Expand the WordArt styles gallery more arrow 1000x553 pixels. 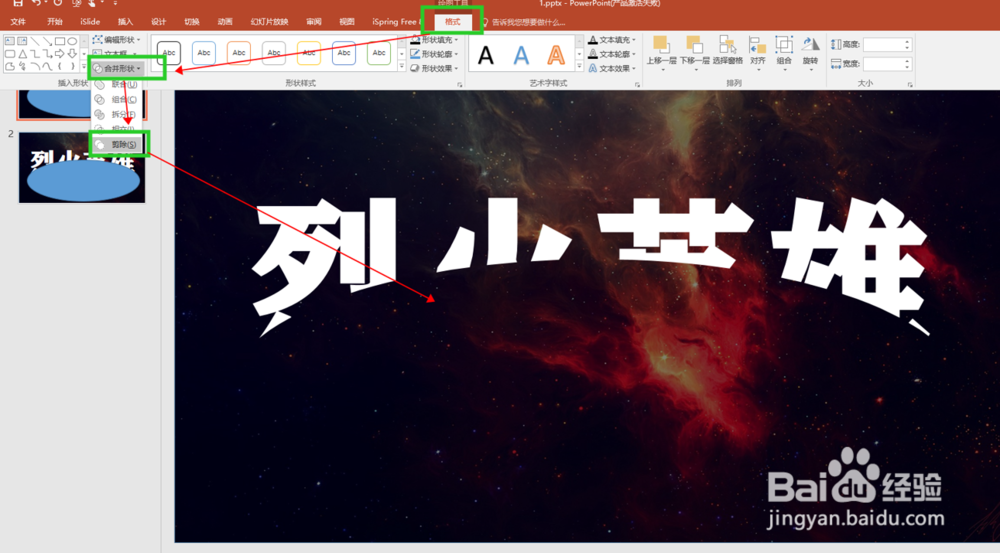[x=579, y=67]
